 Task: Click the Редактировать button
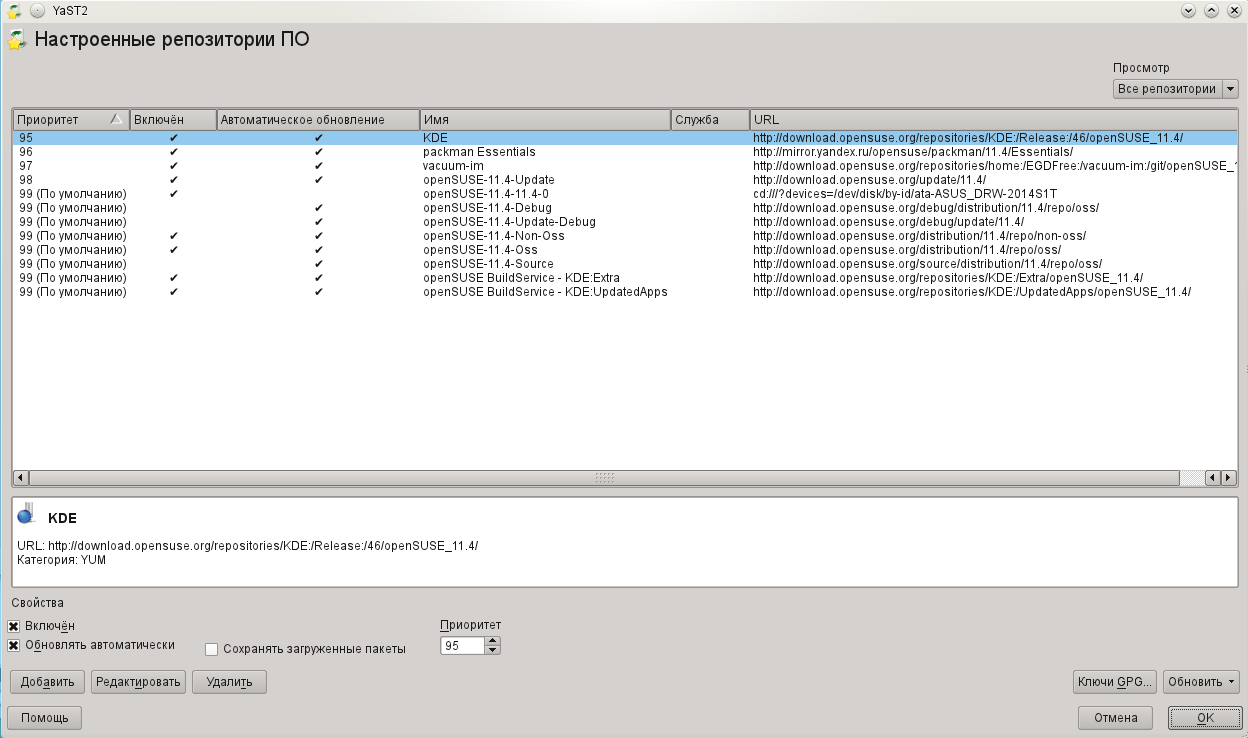pos(139,682)
